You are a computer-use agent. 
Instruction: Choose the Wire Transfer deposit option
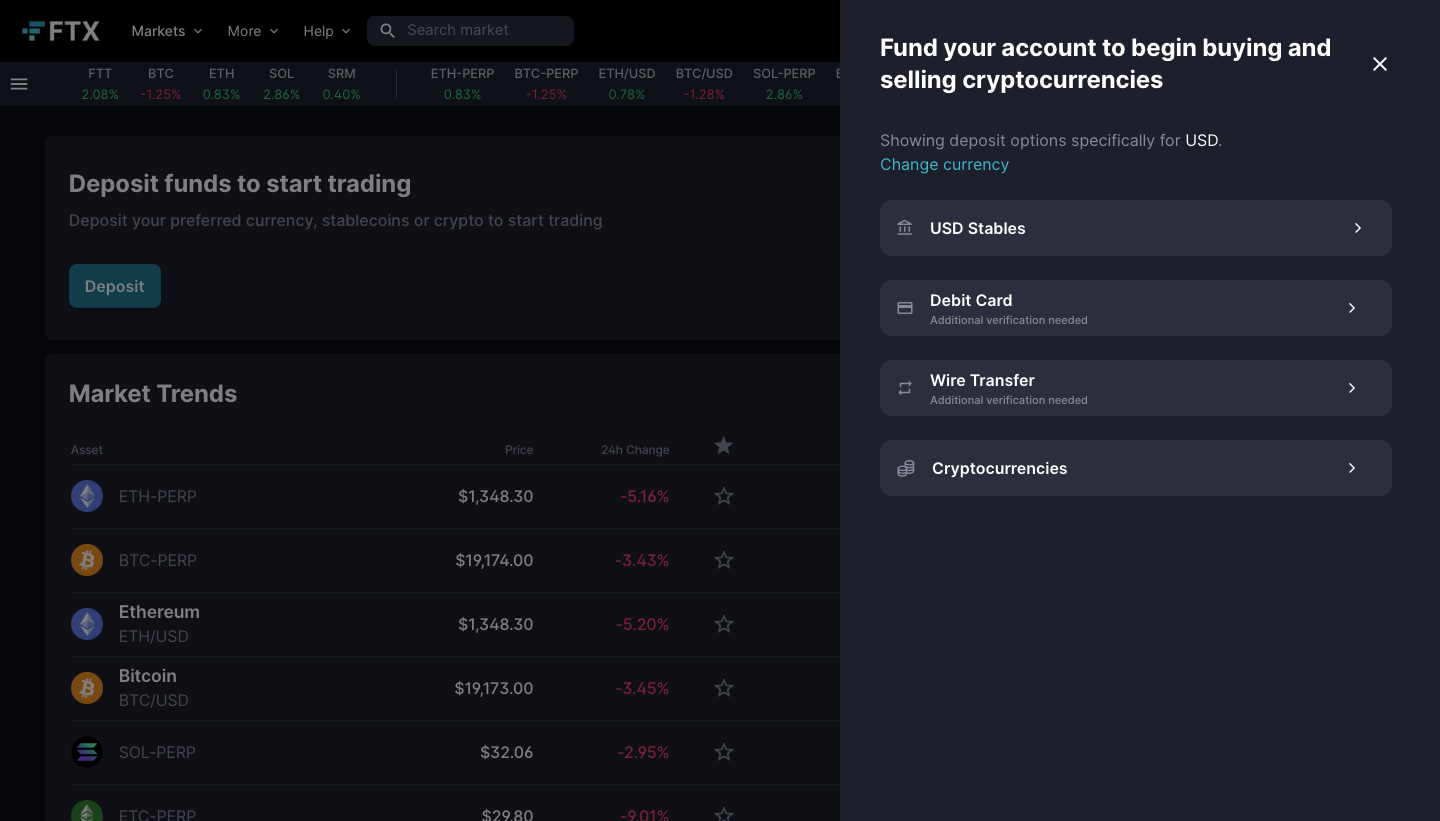tap(1136, 388)
